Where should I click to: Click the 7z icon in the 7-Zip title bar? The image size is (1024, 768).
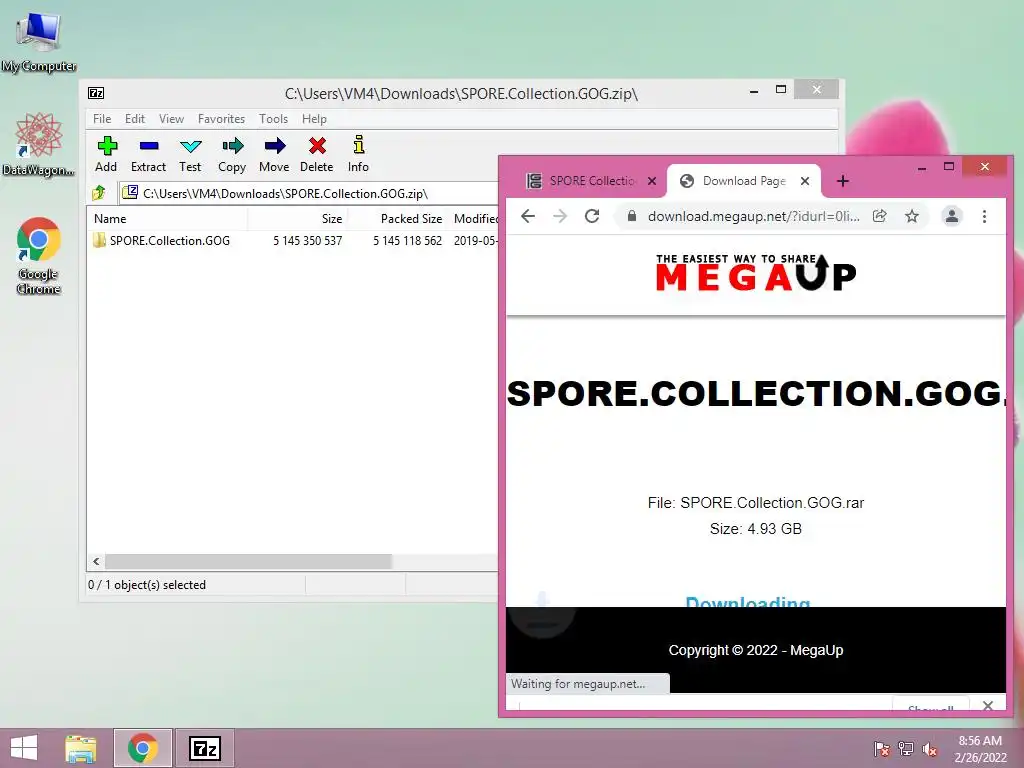point(96,93)
